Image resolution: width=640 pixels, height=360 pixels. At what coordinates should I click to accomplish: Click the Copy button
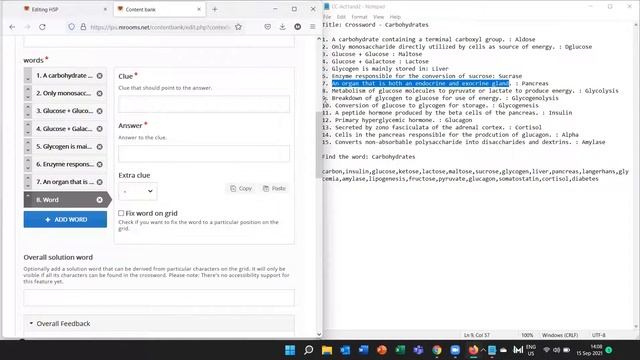[241, 189]
